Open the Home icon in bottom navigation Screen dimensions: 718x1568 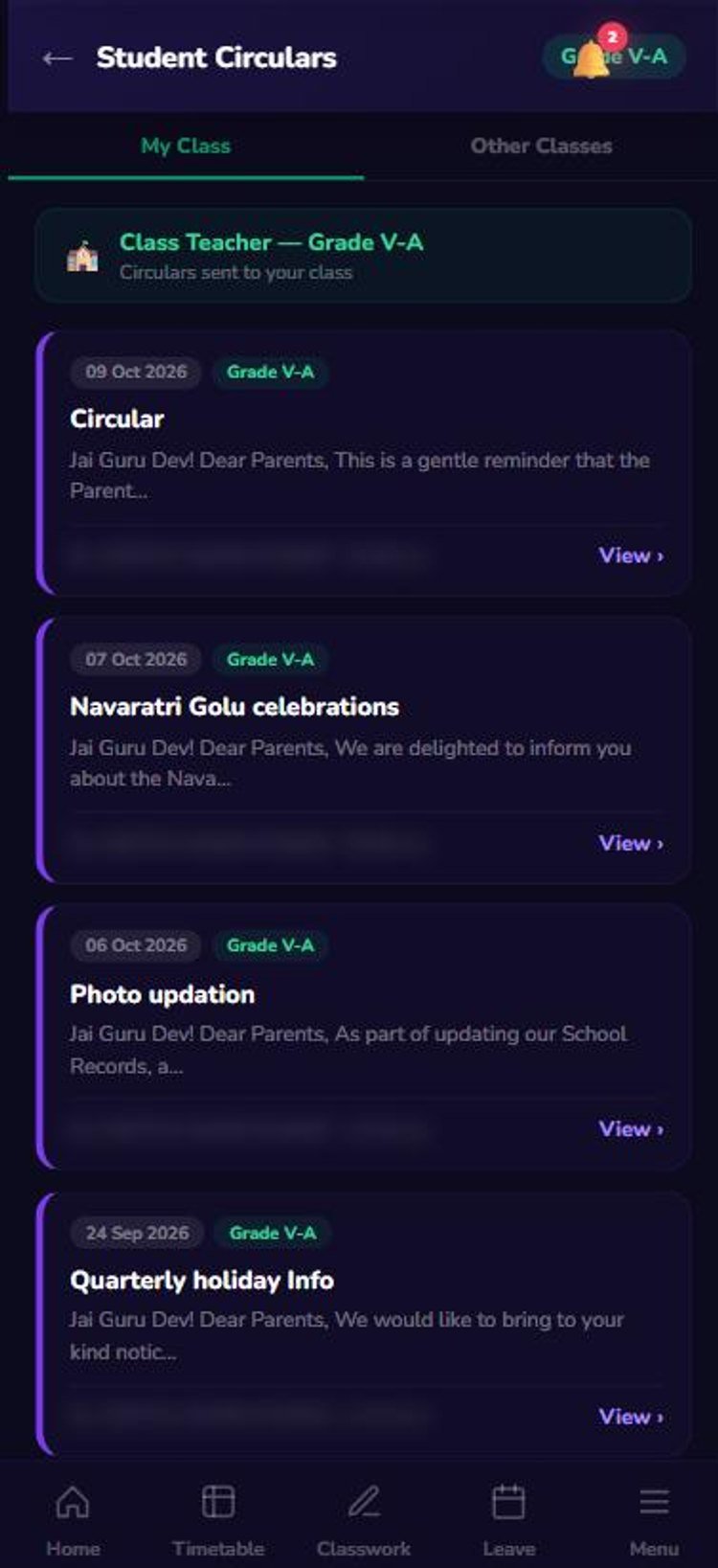click(x=73, y=1502)
